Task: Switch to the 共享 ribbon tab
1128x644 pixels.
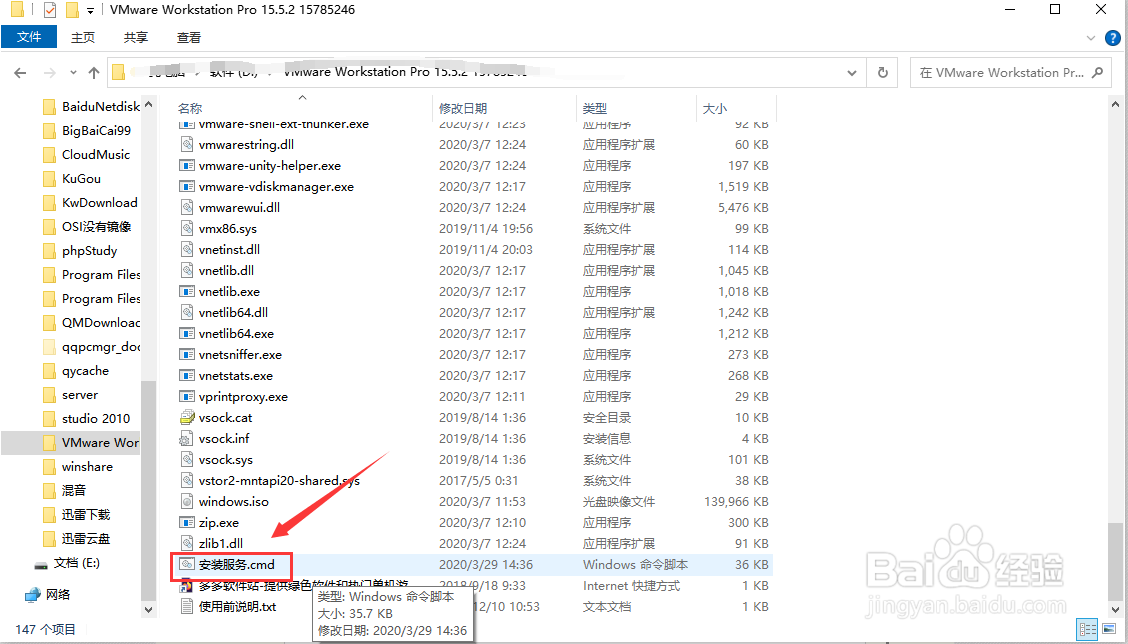Action: click(135, 37)
